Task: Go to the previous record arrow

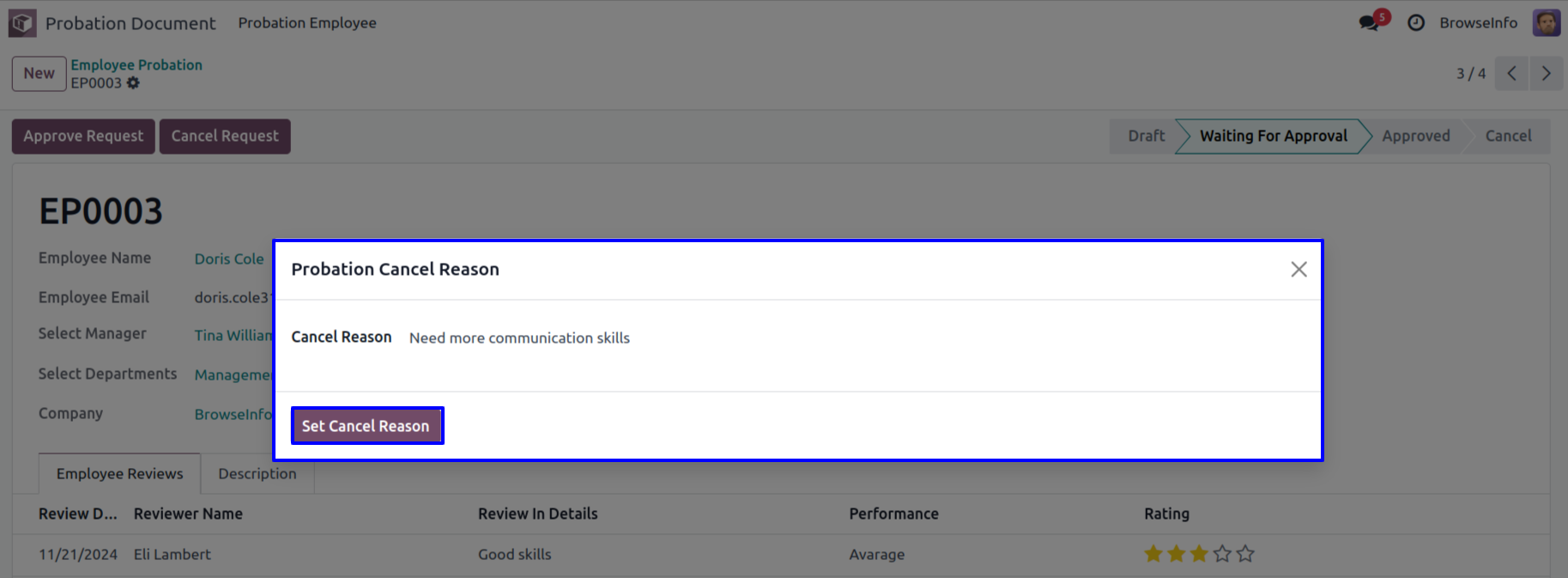Action: click(x=1511, y=74)
